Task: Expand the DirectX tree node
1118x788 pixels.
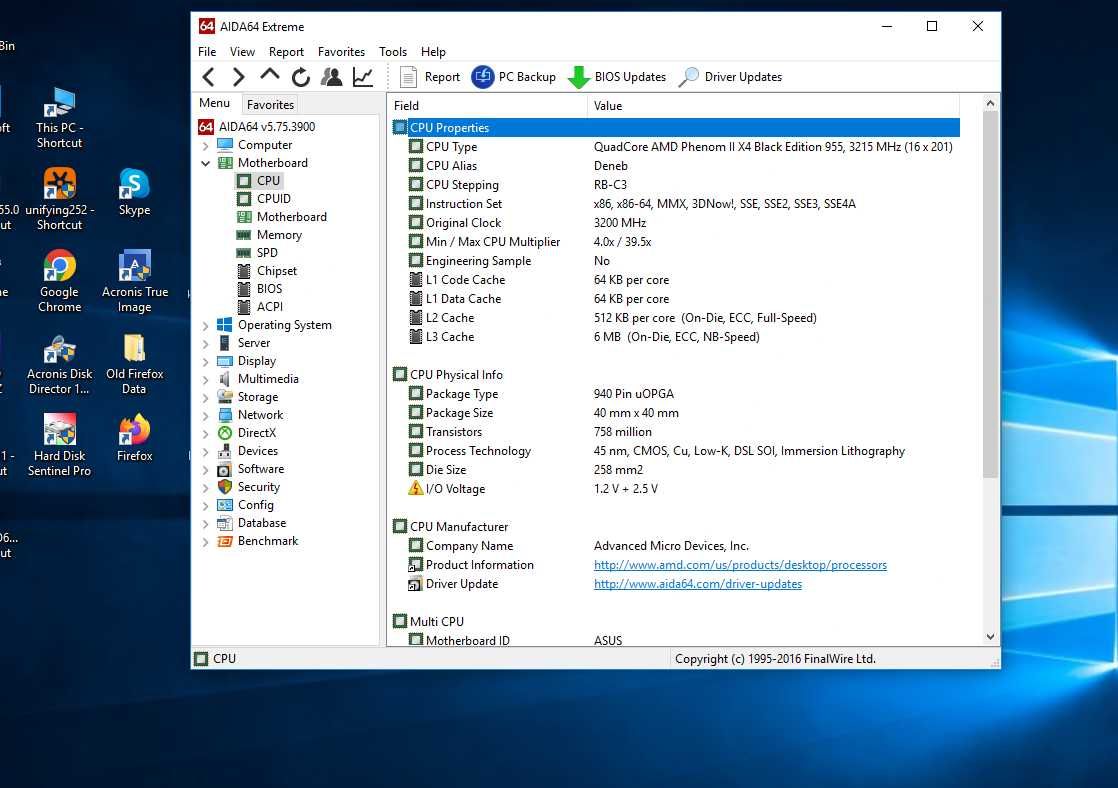Action: point(205,434)
